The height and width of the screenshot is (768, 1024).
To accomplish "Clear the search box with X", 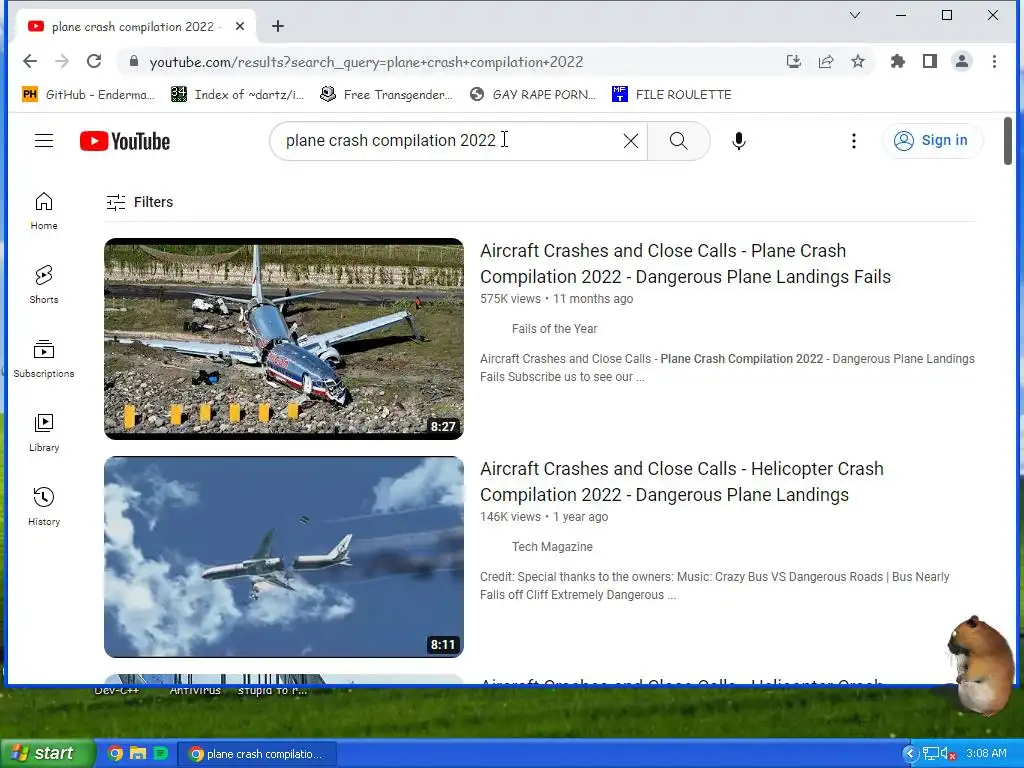I will 630,140.
